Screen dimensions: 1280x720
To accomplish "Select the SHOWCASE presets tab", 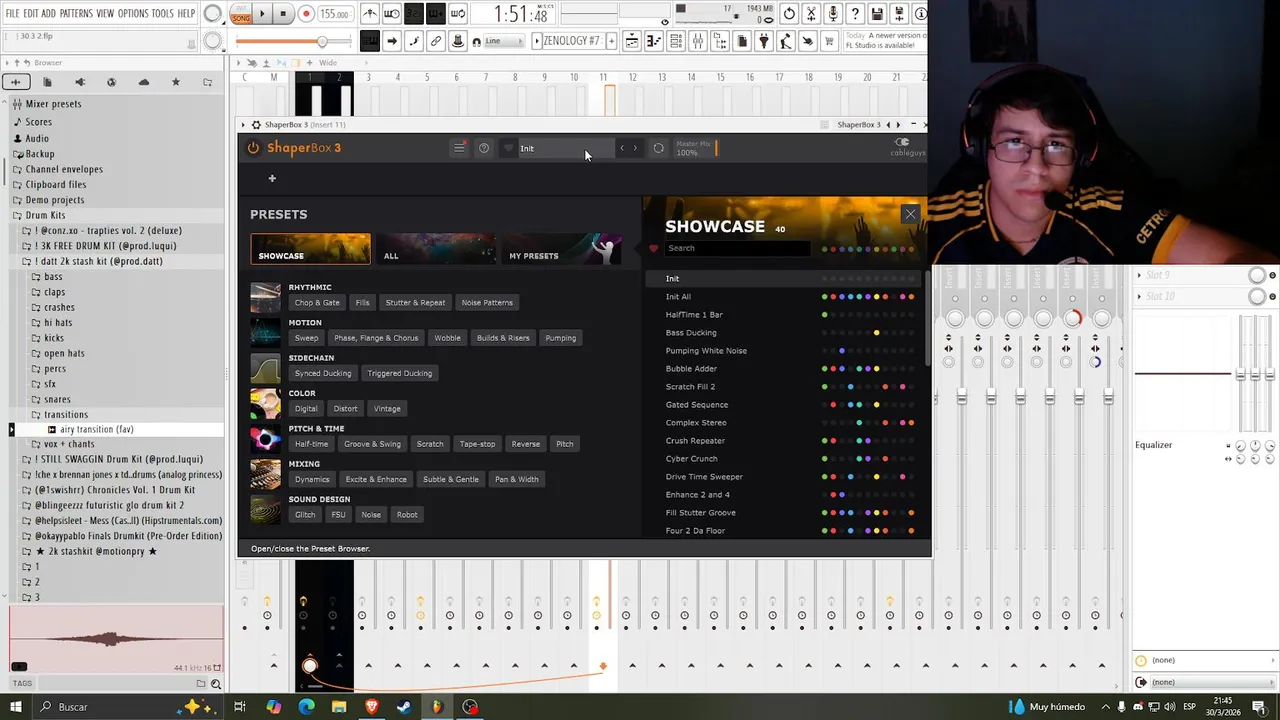I will pos(310,249).
